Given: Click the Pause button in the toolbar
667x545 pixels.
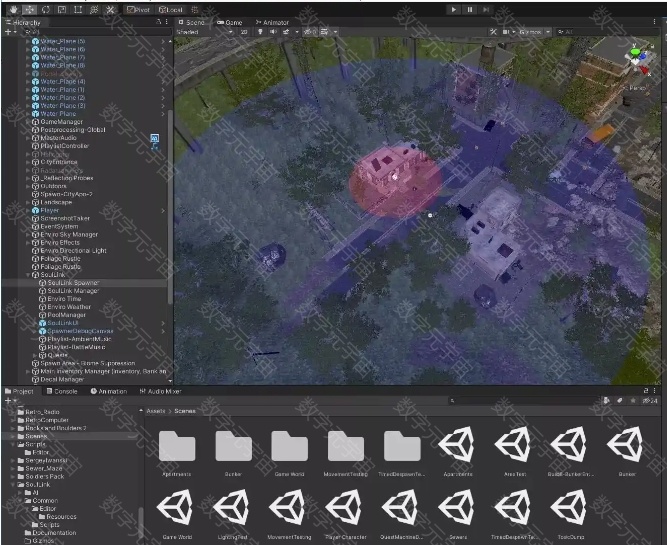Looking at the screenshot, I should [469, 9].
